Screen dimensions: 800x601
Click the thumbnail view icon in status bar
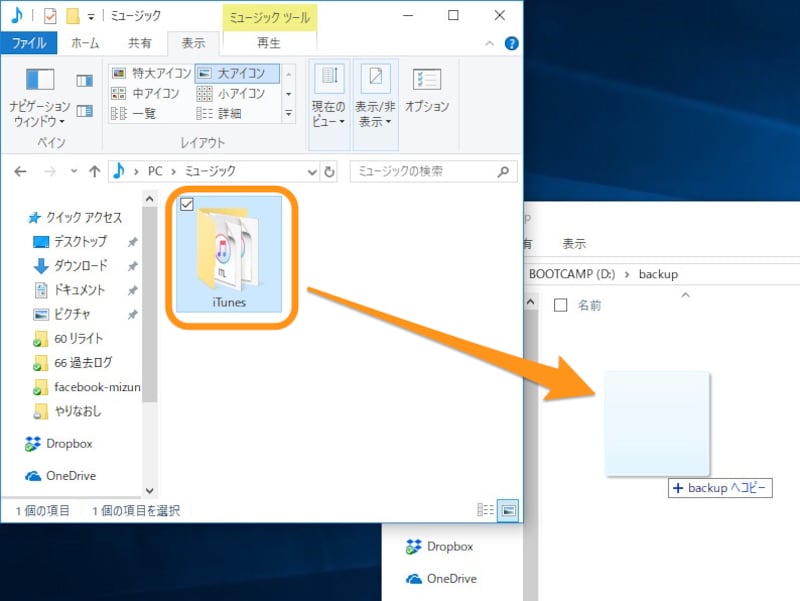pyautogui.click(x=508, y=510)
